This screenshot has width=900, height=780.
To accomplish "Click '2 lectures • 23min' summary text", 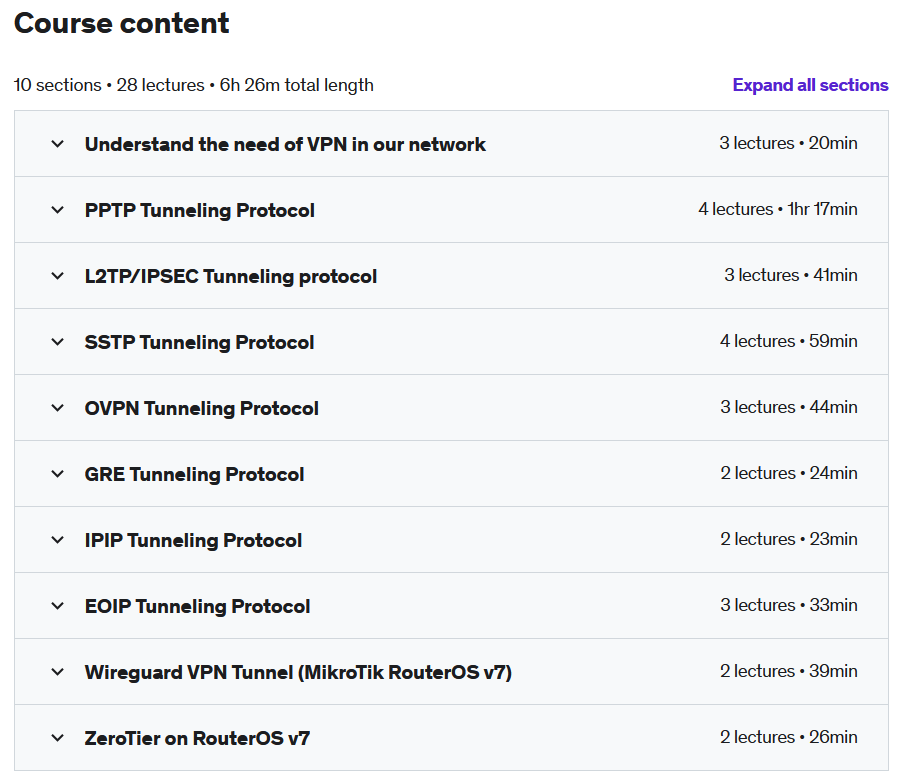I will click(789, 539).
